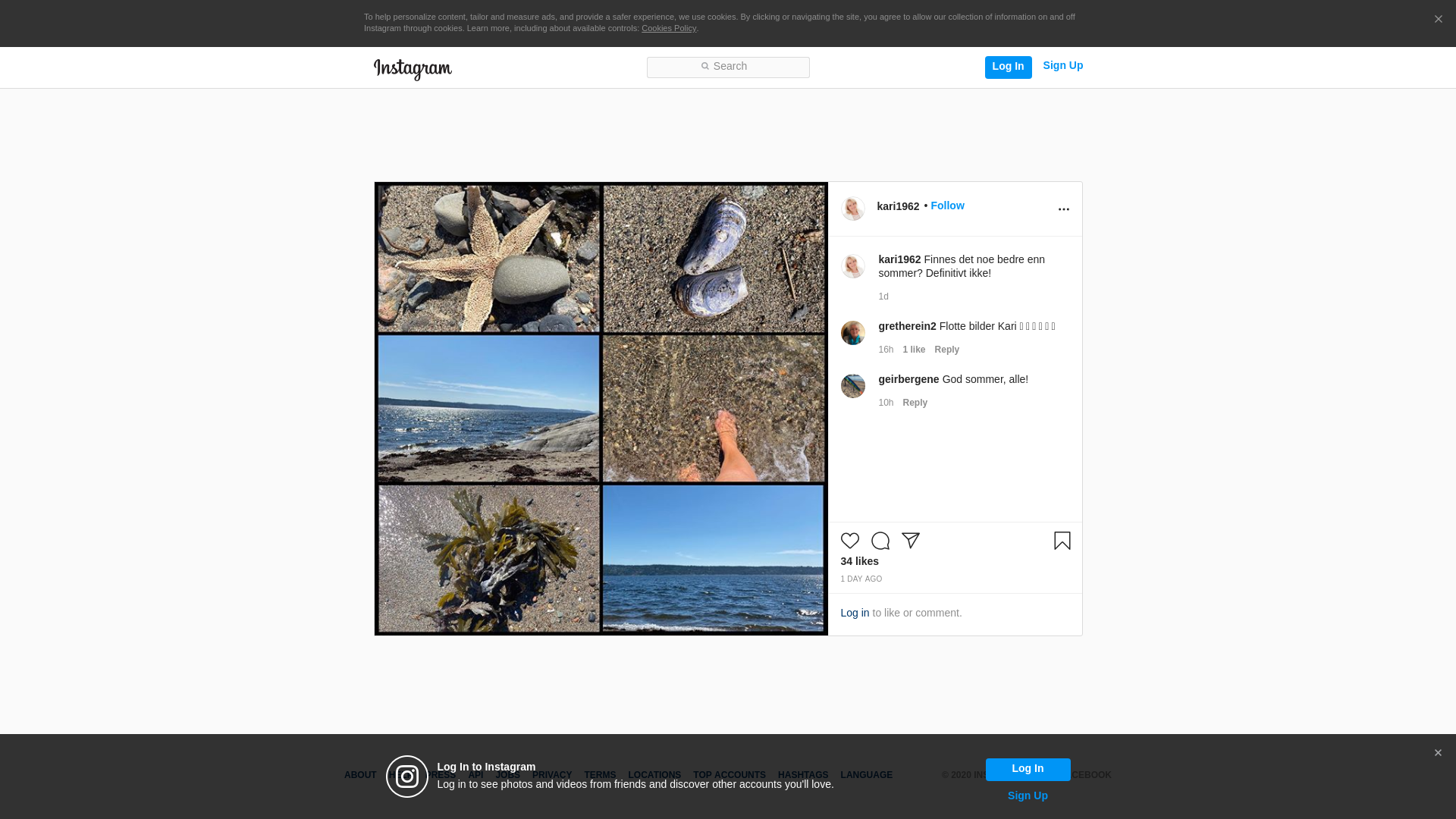The width and height of the screenshot is (1456, 819).
Task: Click the mussel shells photo
Action: [714, 259]
